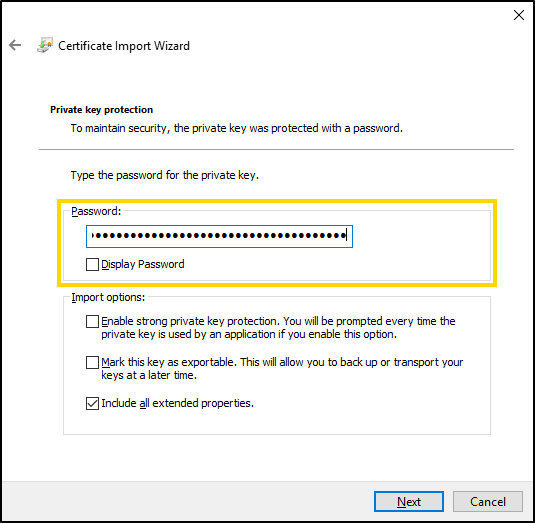Check the Mark this key as exportable box
This screenshot has height=523, width=535.
[x=92, y=362]
